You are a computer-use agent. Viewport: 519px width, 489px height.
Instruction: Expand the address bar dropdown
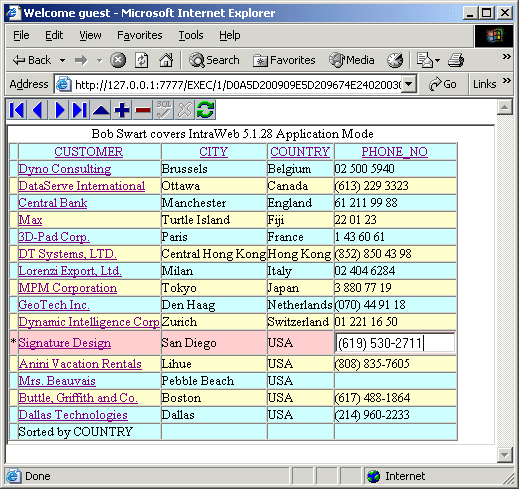[x=409, y=84]
